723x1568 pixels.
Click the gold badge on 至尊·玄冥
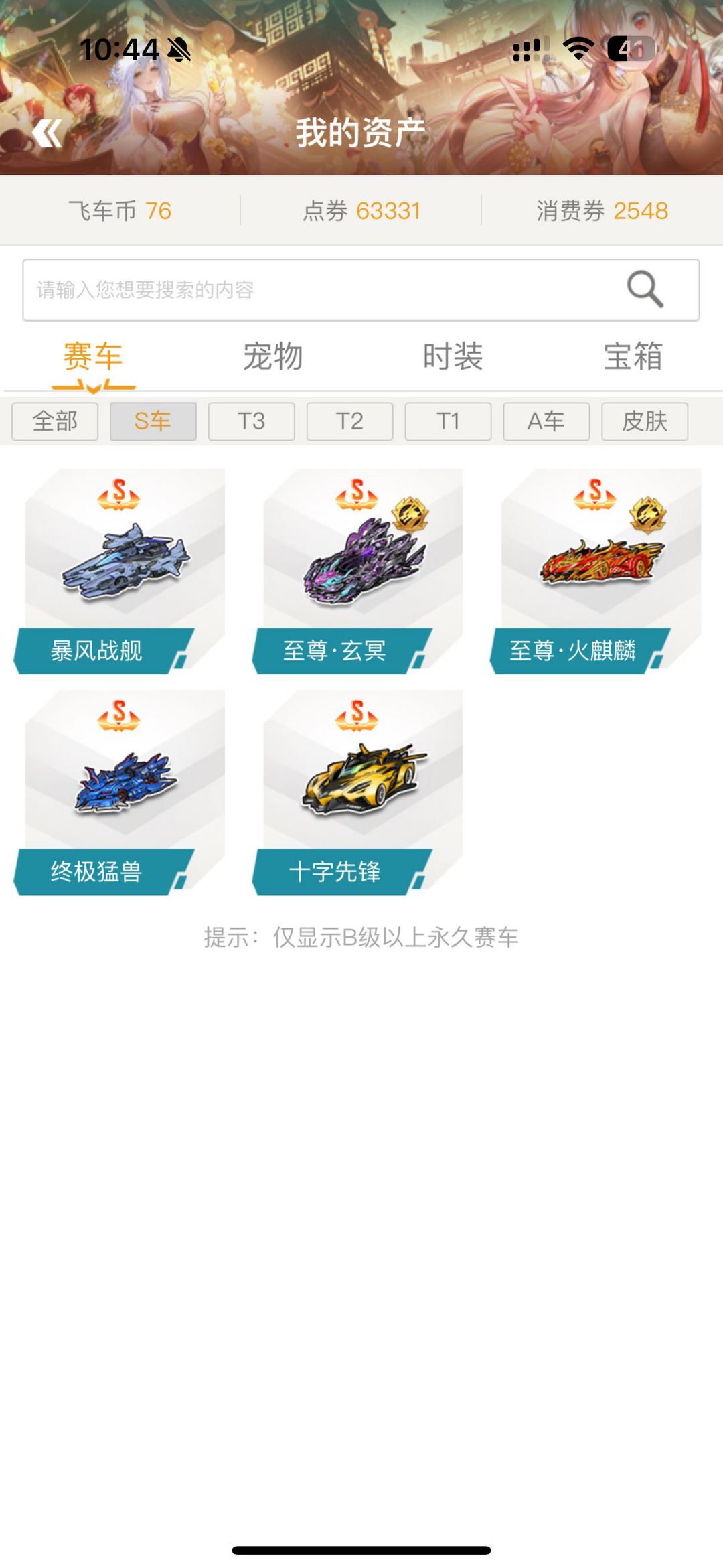tap(410, 514)
